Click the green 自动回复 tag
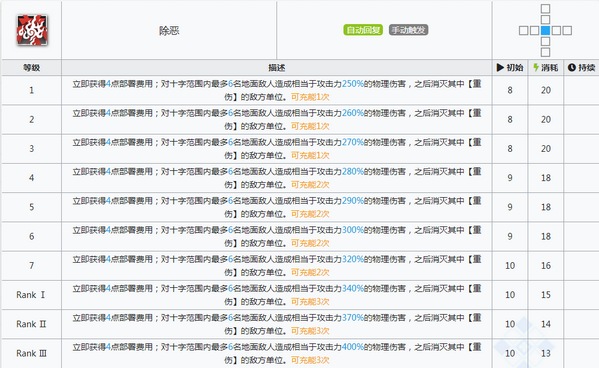This screenshot has height=368, width=599. point(363,30)
